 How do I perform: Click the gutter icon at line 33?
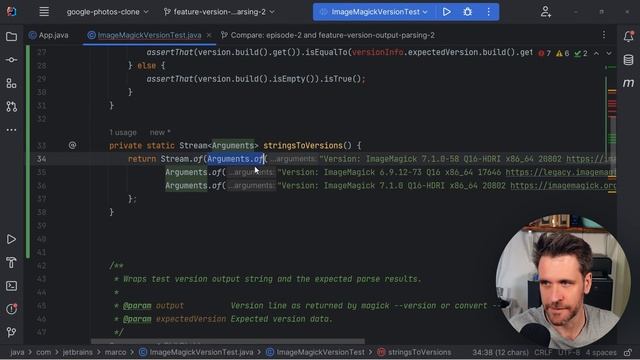click(72, 145)
